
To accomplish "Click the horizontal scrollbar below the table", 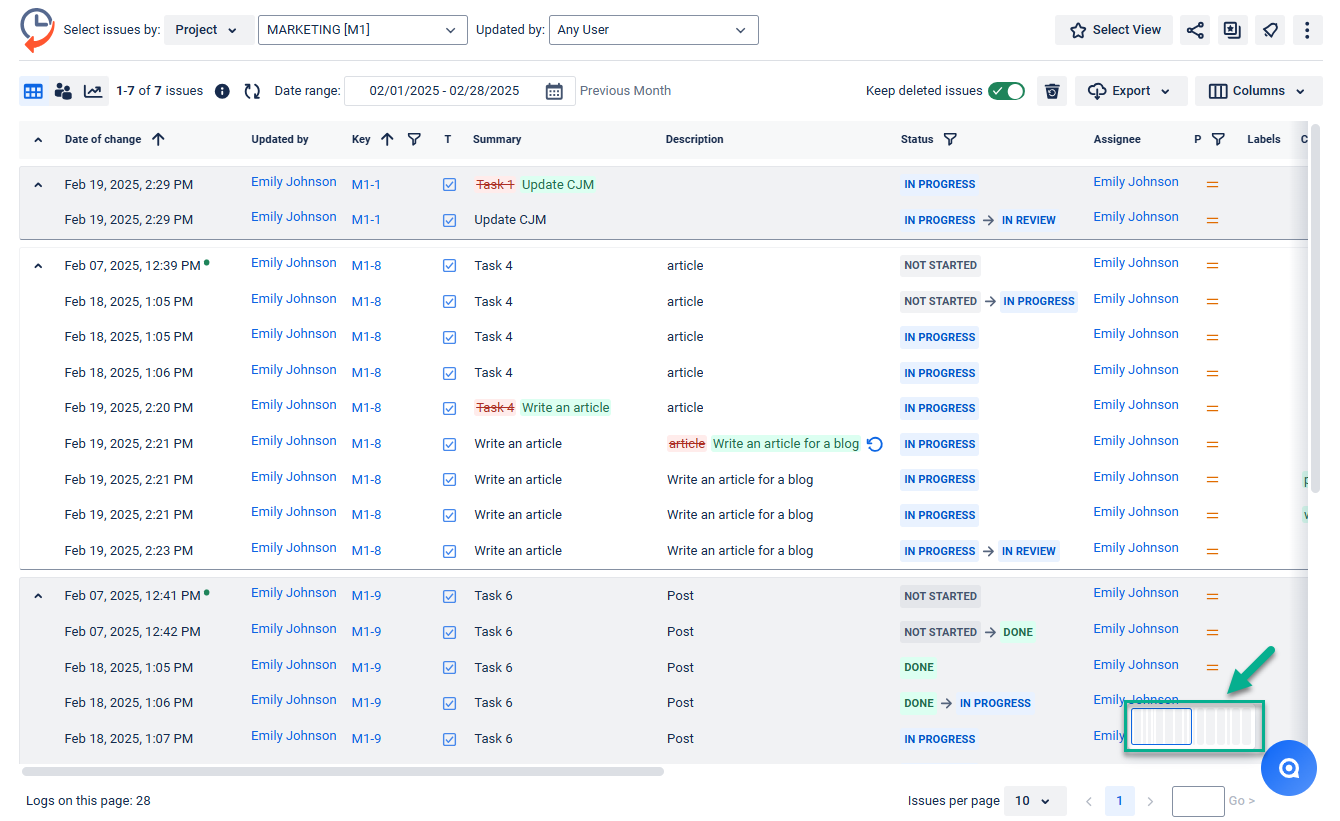I will (x=342, y=772).
